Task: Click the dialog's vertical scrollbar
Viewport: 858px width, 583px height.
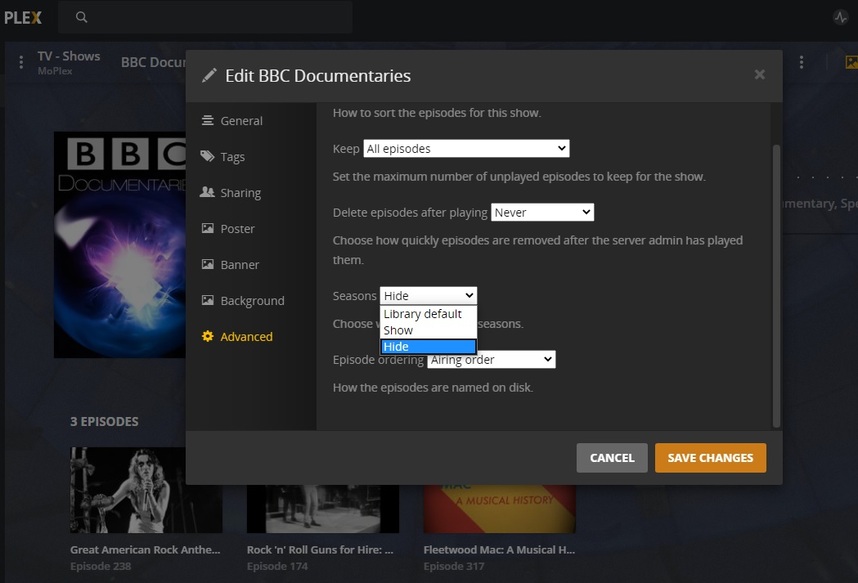Action: click(x=776, y=286)
